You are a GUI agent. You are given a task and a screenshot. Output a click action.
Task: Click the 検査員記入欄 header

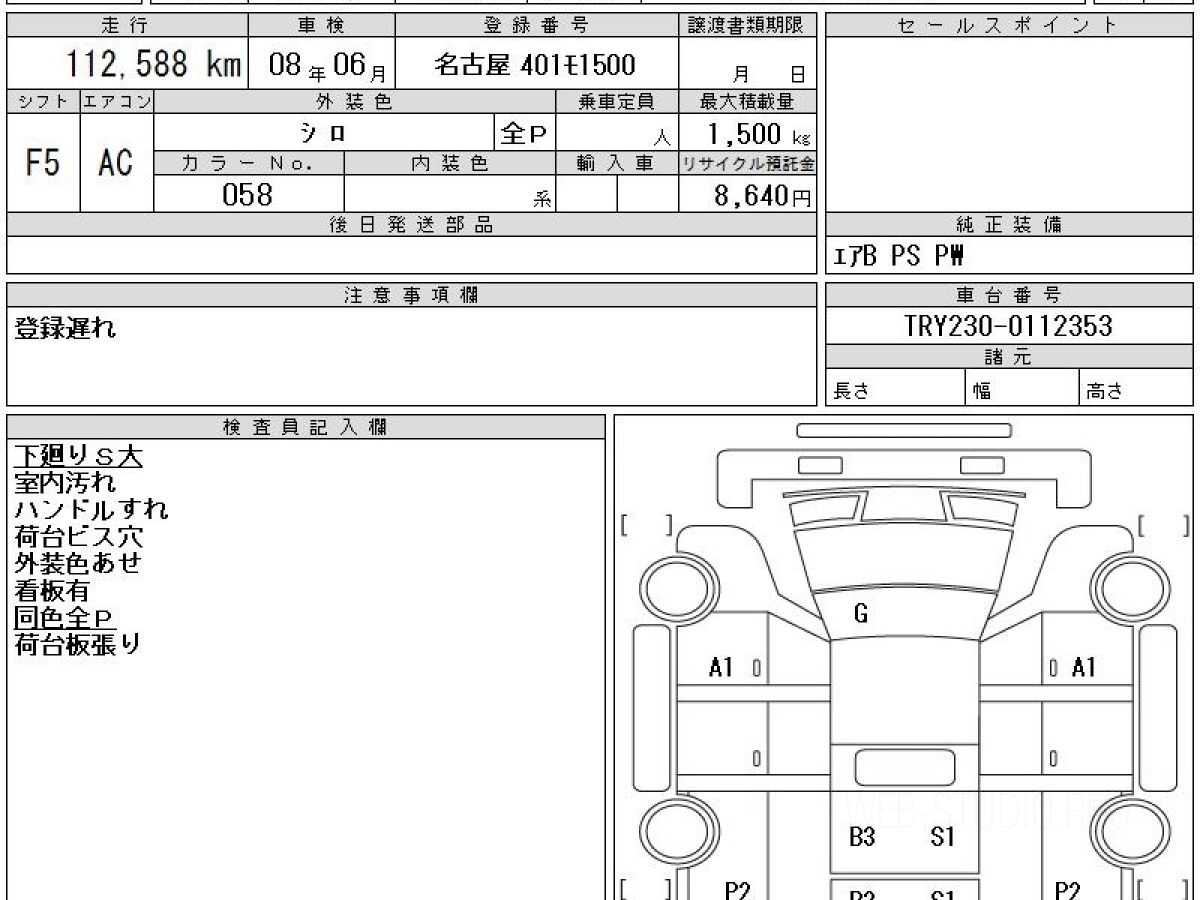coord(306,427)
